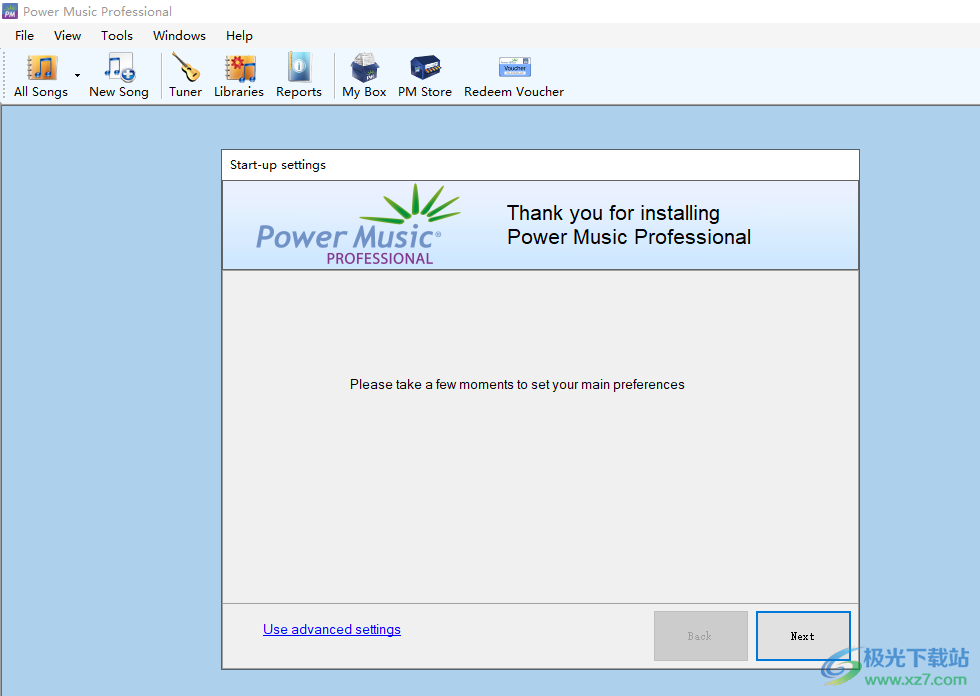Expand the All Songs dropdown arrow

pos(78,76)
